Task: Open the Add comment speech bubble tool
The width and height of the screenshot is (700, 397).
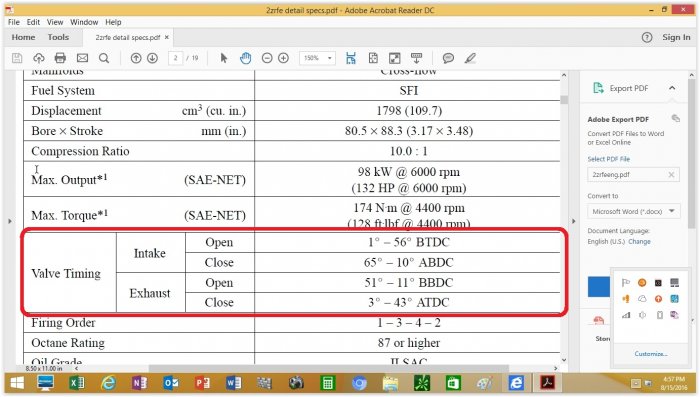Action: 448,58
